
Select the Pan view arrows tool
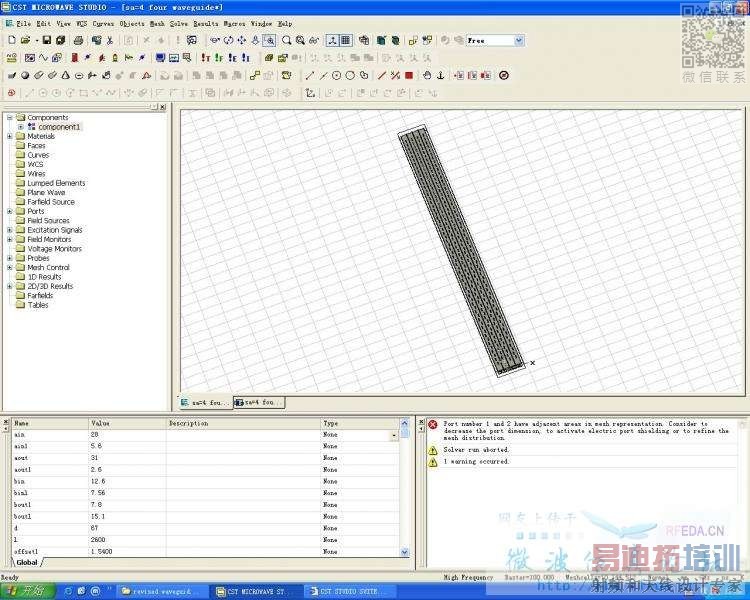point(242,40)
